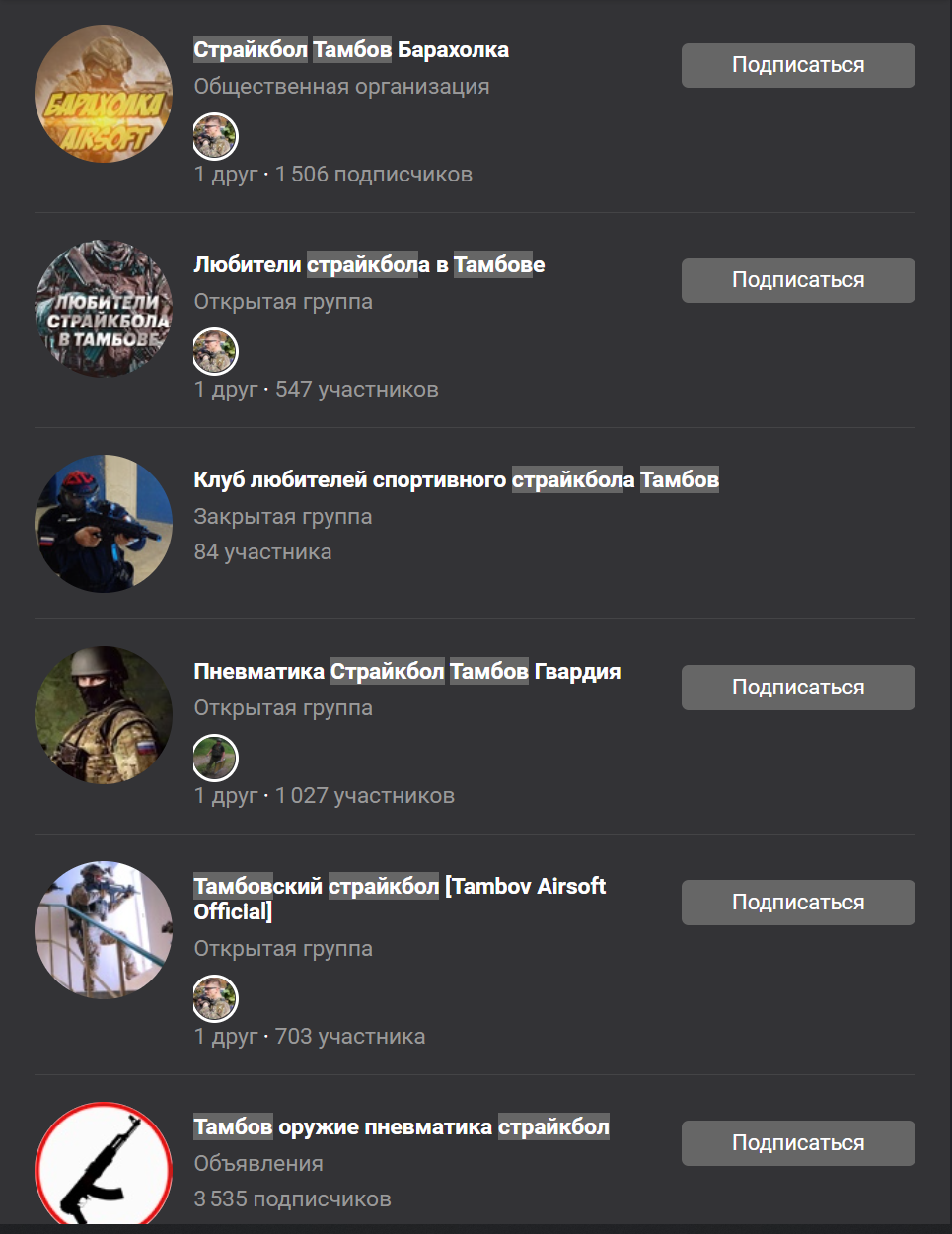
Task: Subscribe to Тамбов оружие пневматика страйкбол
Action: 798,1143
